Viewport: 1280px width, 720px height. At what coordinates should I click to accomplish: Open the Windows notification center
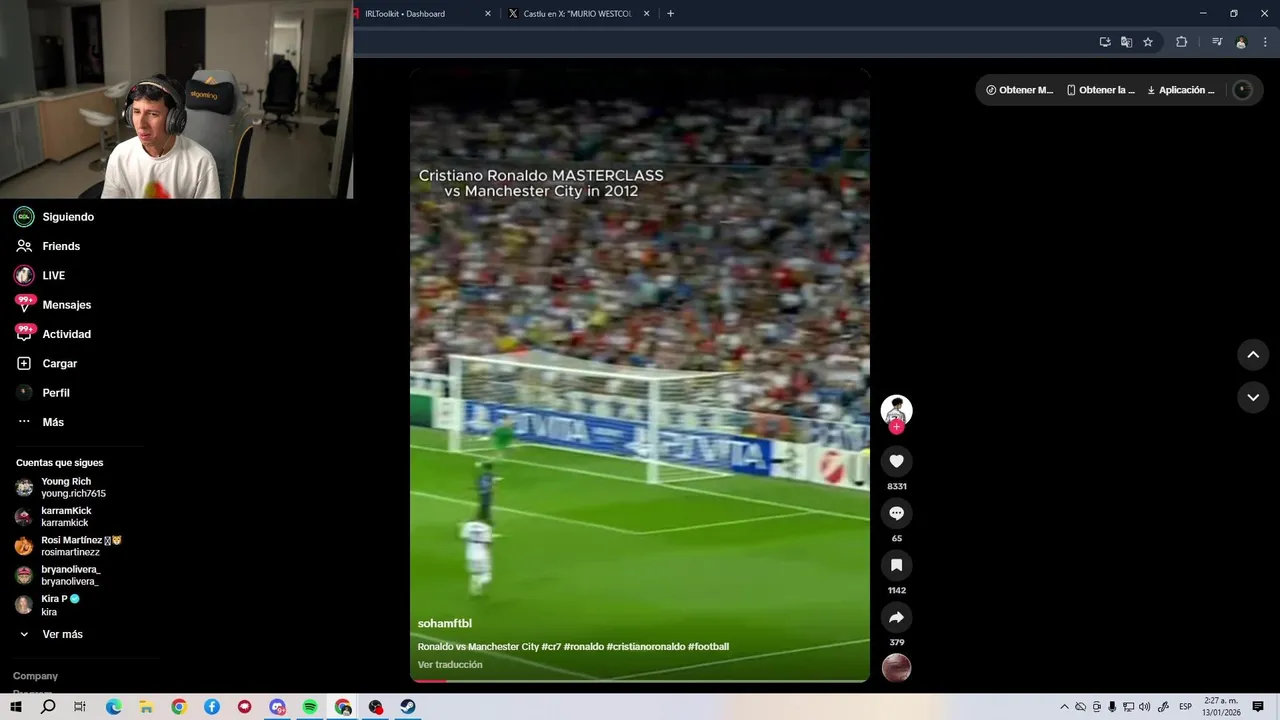1258,707
